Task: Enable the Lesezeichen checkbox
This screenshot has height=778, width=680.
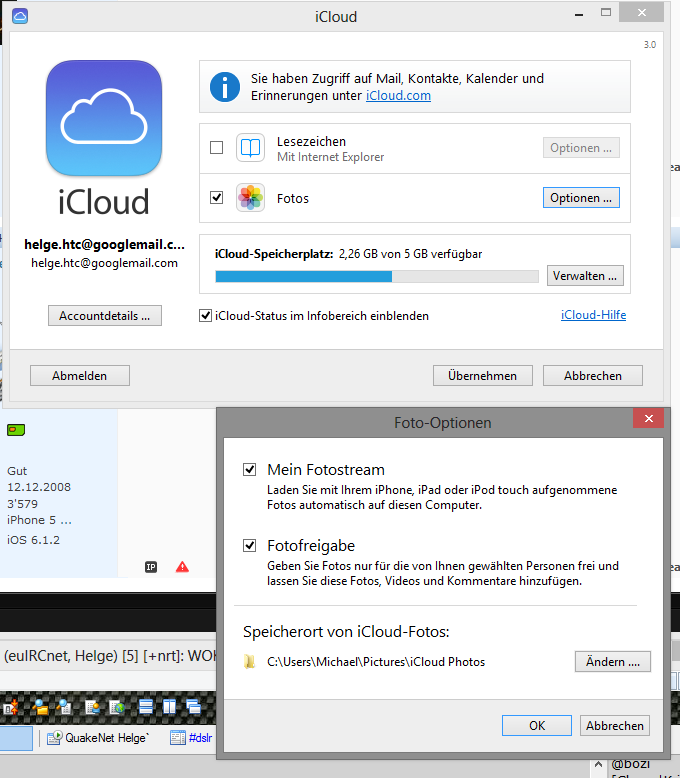Action: 216,147
